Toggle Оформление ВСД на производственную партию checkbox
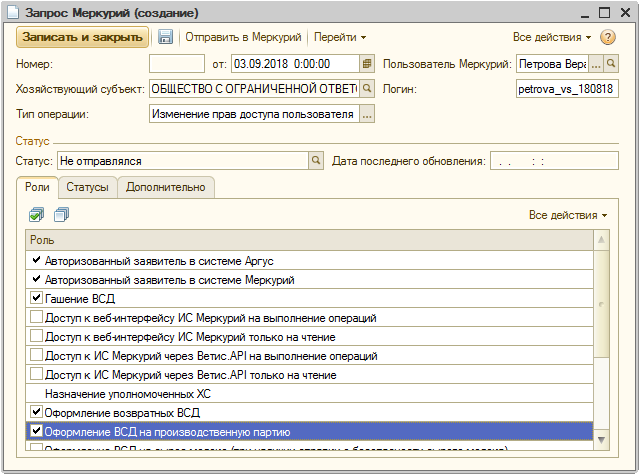 point(36,431)
